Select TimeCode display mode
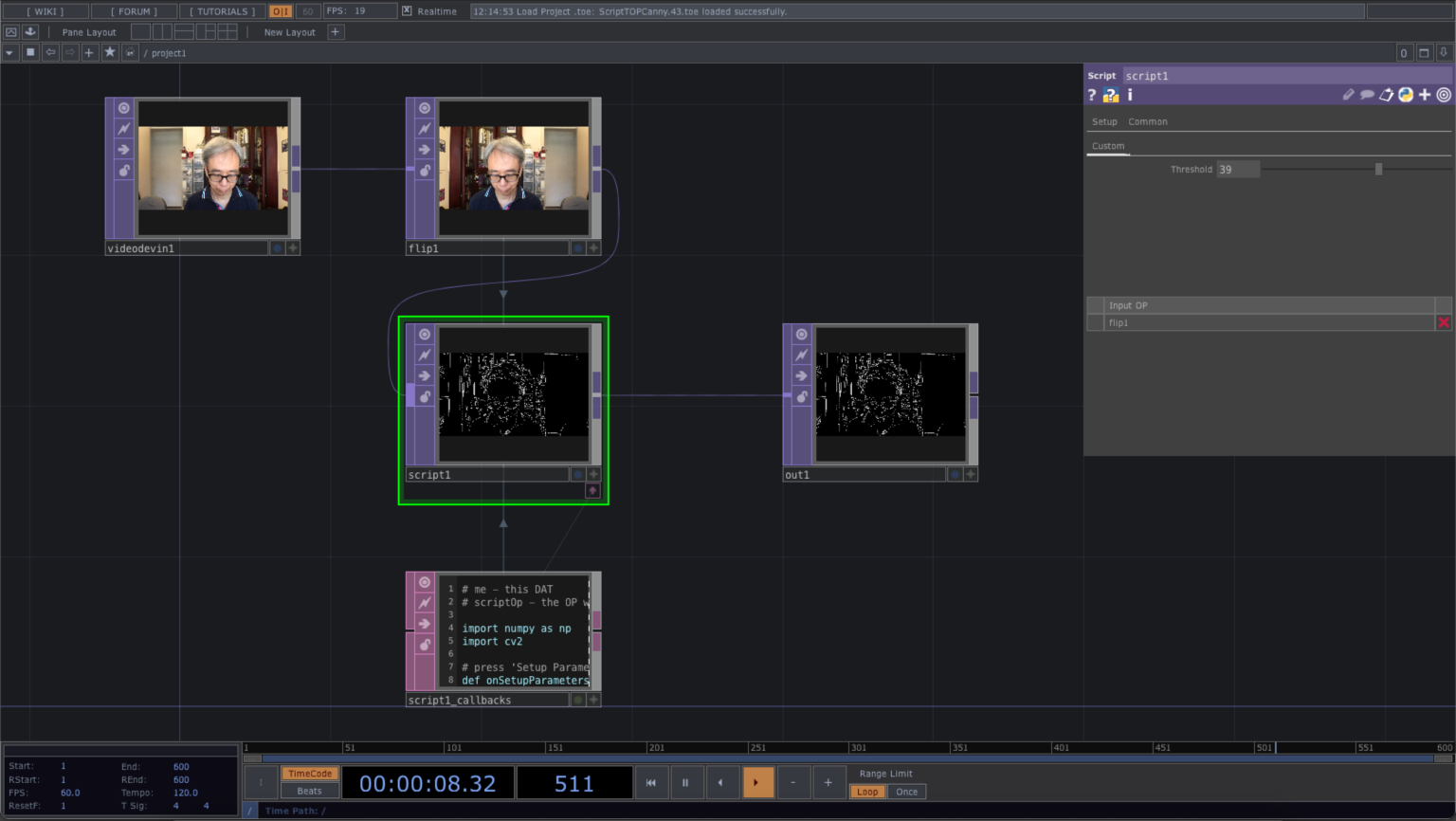This screenshot has width=1456, height=821. click(x=310, y=774)
